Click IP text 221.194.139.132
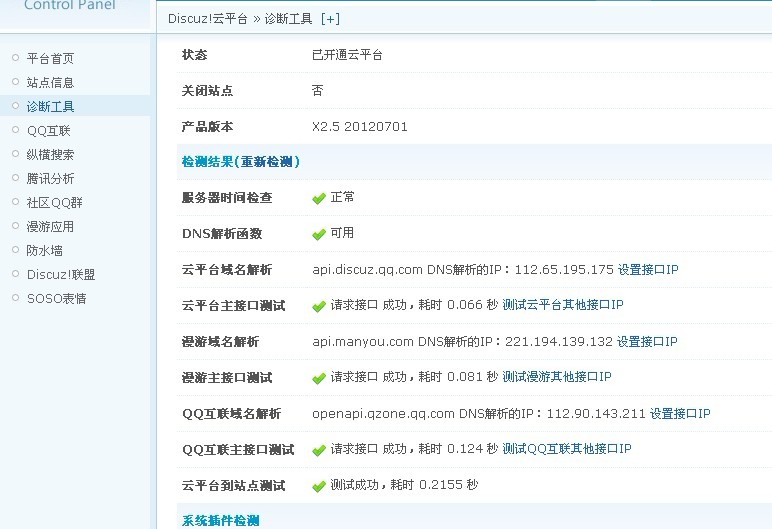This screenshot has width=772, height=529. click(x=559, y=341)
